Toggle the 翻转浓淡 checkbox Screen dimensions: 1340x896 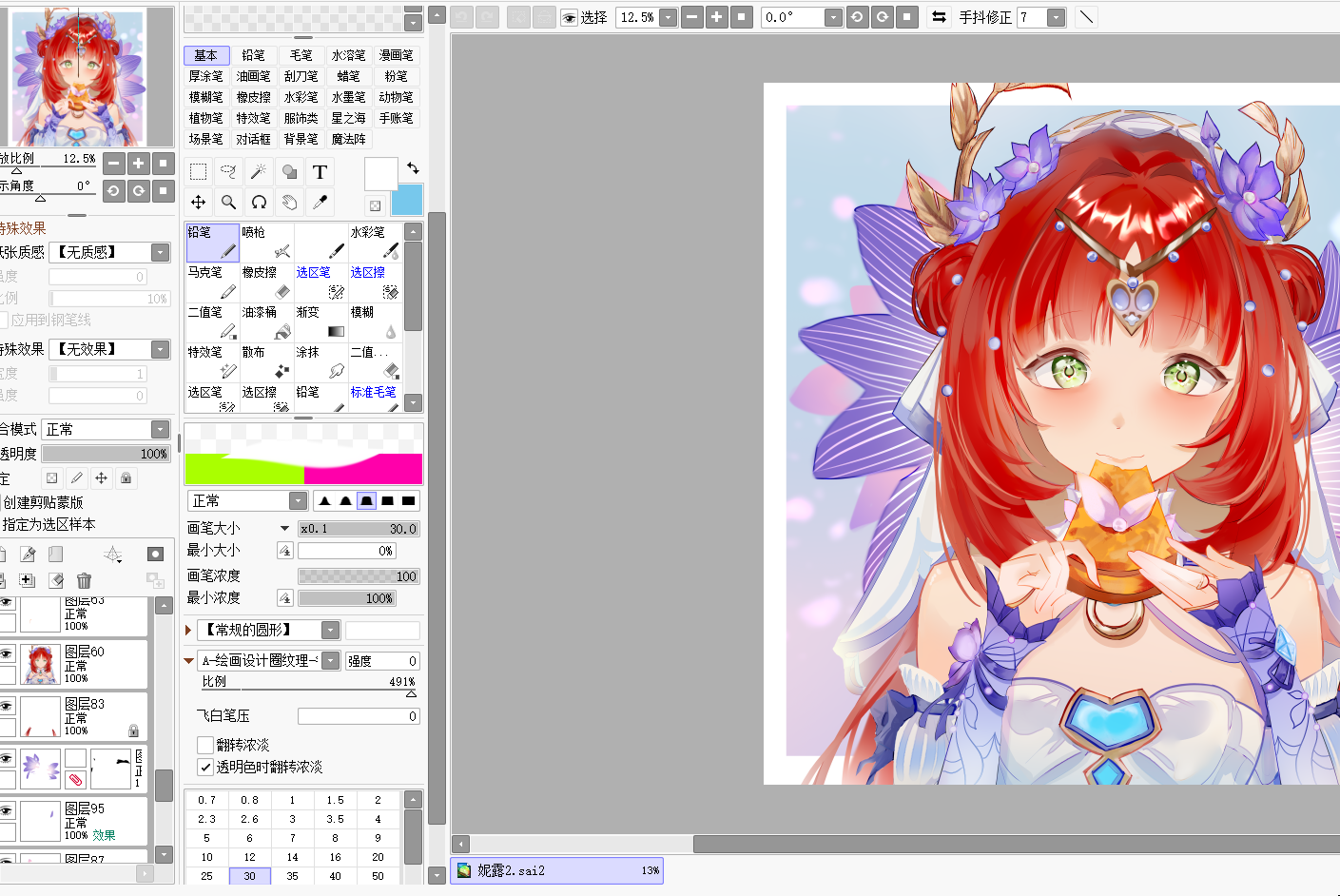pos(204,745)
